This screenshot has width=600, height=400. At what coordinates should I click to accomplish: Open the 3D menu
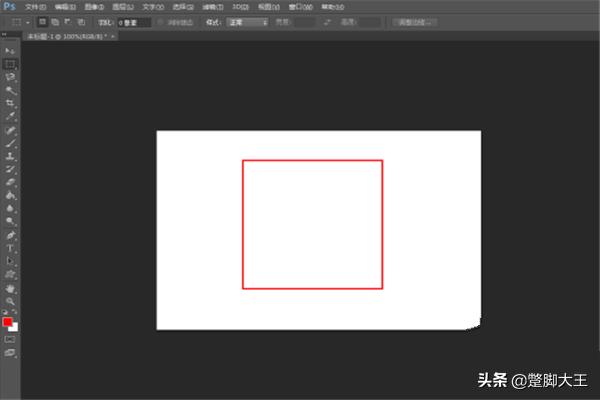[x=241, y=7]
